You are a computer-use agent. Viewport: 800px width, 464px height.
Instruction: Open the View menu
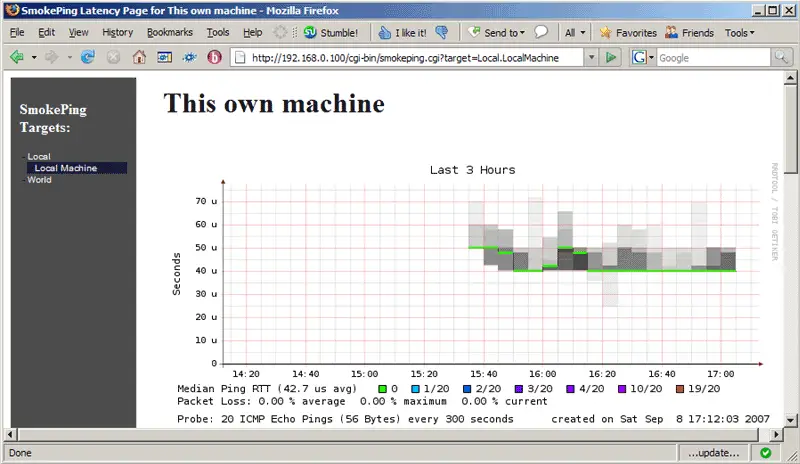tap(78, 32)
